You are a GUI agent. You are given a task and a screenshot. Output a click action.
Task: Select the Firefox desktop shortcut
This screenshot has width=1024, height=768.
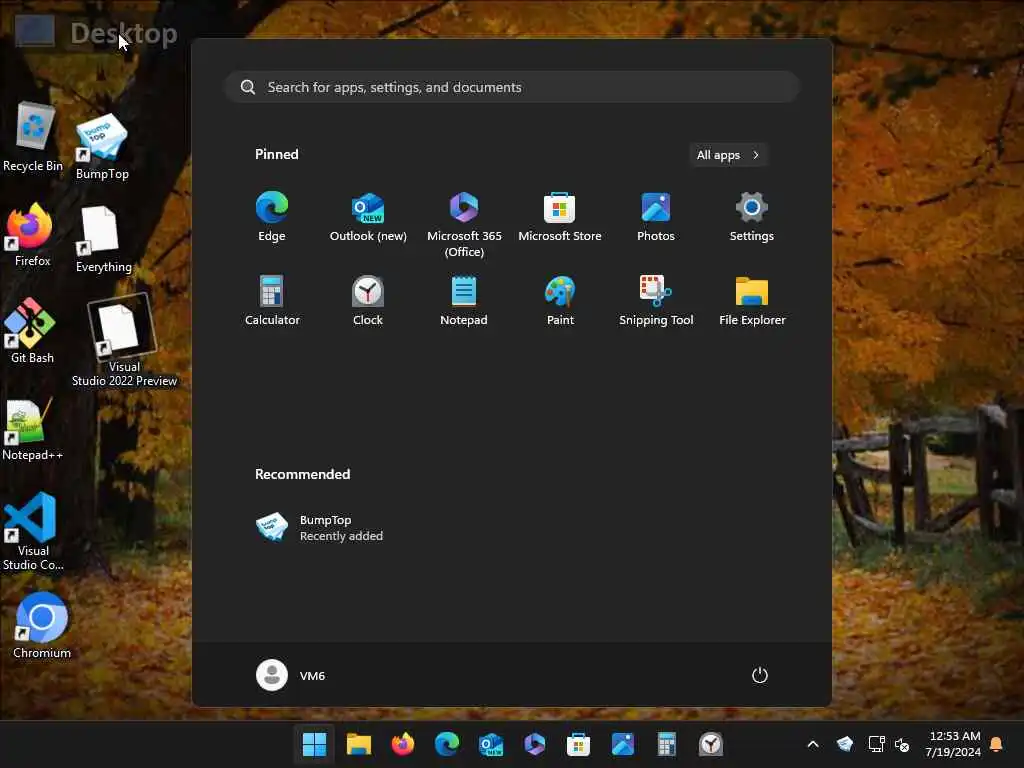[x=31, y=234]
